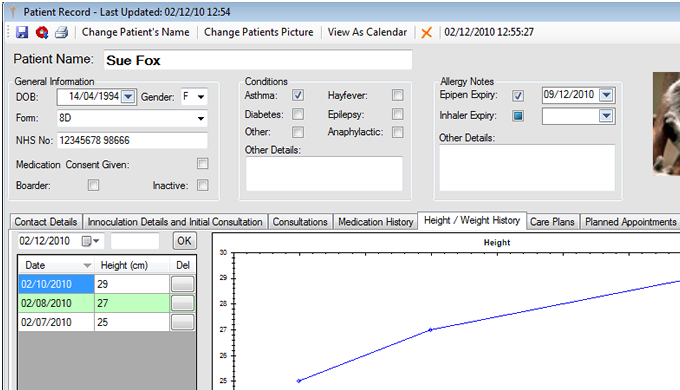Click the Allergy Notes Other Details box
This screenshot has width=680, height=390.
(527, 168)
